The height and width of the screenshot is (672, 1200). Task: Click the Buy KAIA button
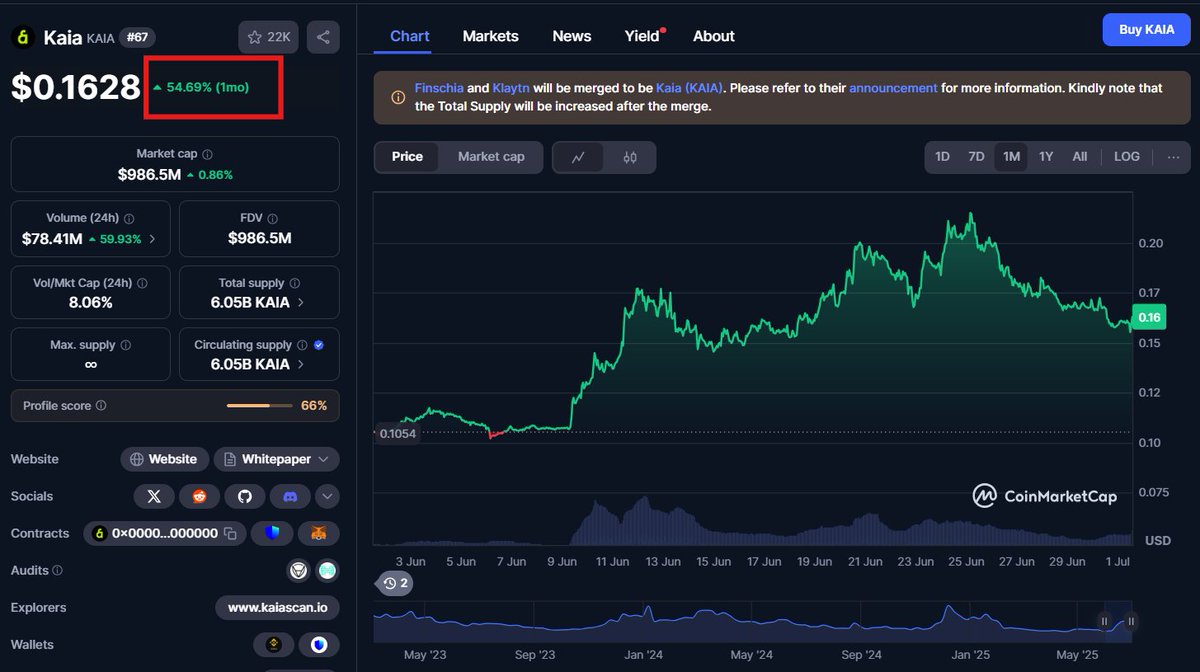(1146, 30)
